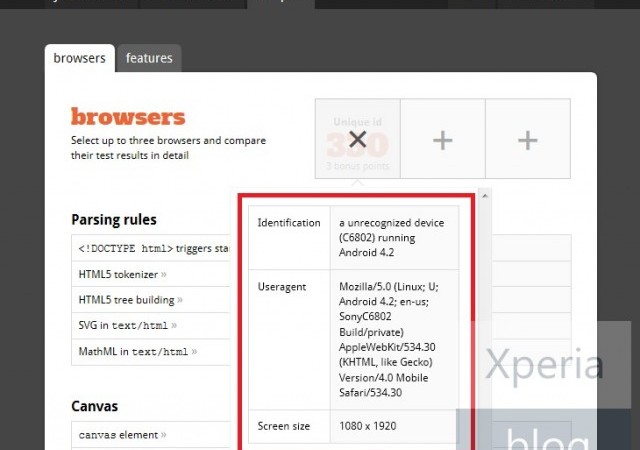This screenshot has width=640, height=450.
Task: Click the 1080 x 1920 screen size value
Action: [368, 426]
